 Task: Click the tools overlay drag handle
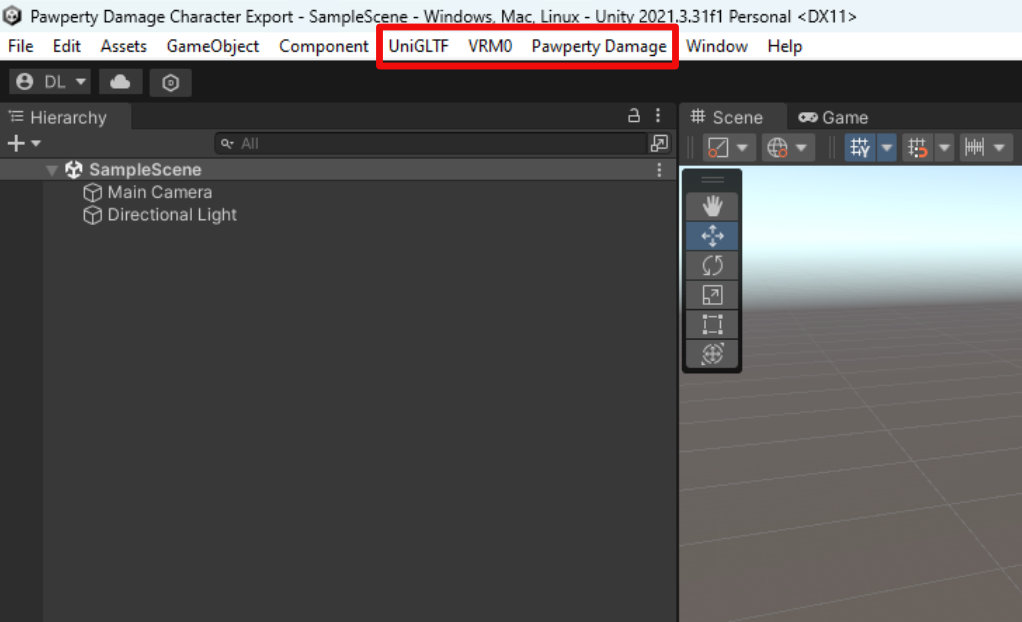[x=712, y=180]
